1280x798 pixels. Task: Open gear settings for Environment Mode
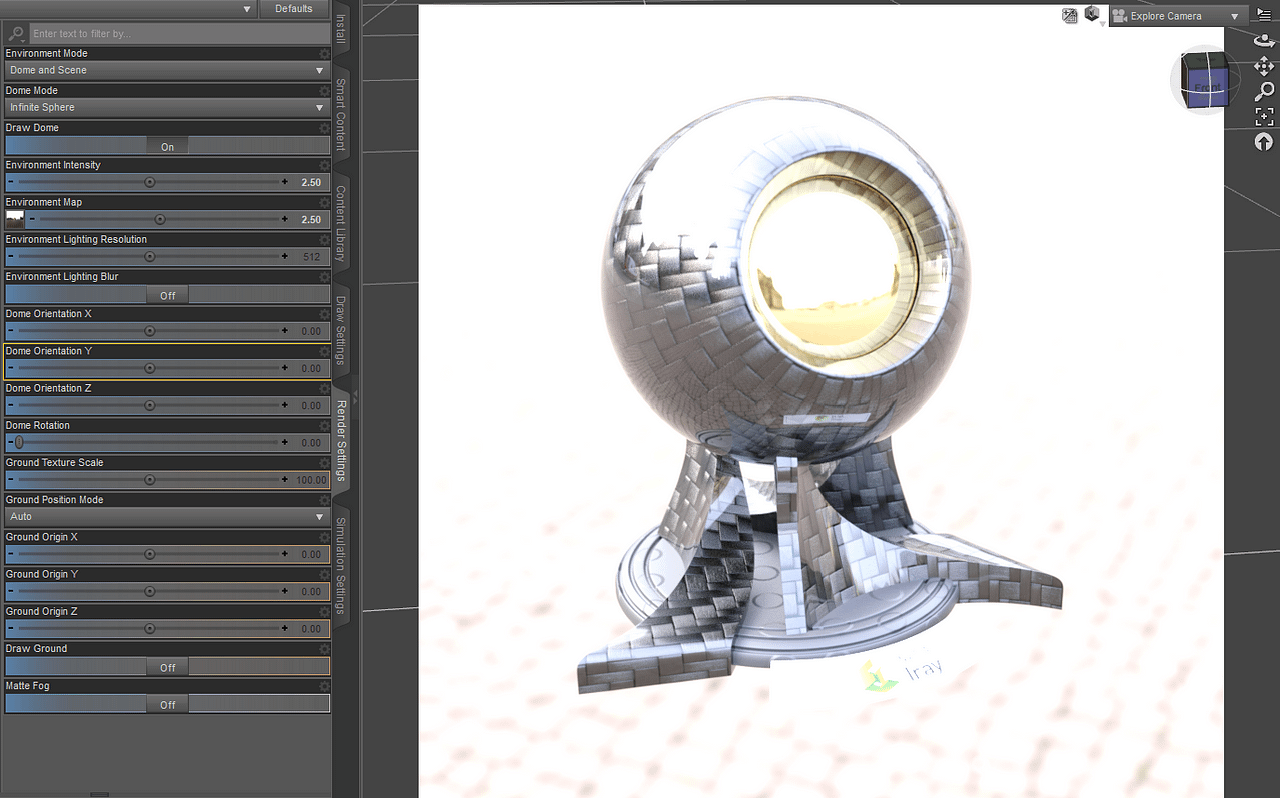click(324, 54)
